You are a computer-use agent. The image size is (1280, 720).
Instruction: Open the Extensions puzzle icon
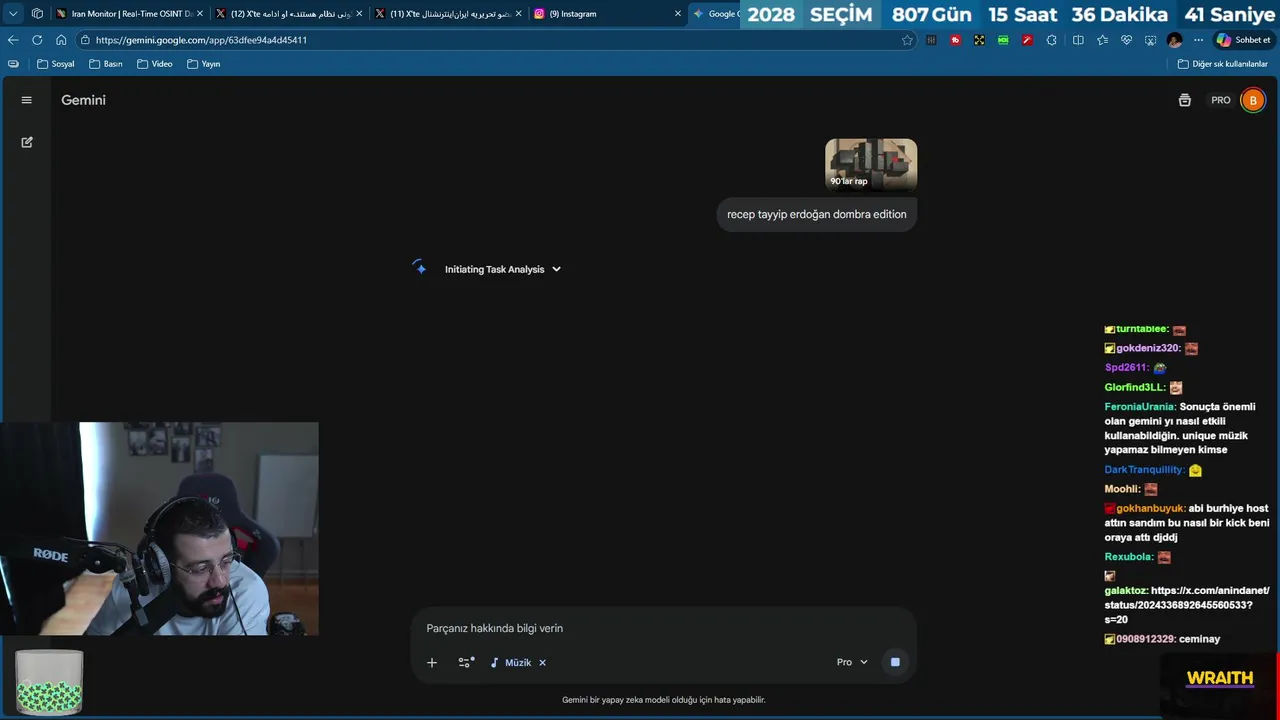1051,40
